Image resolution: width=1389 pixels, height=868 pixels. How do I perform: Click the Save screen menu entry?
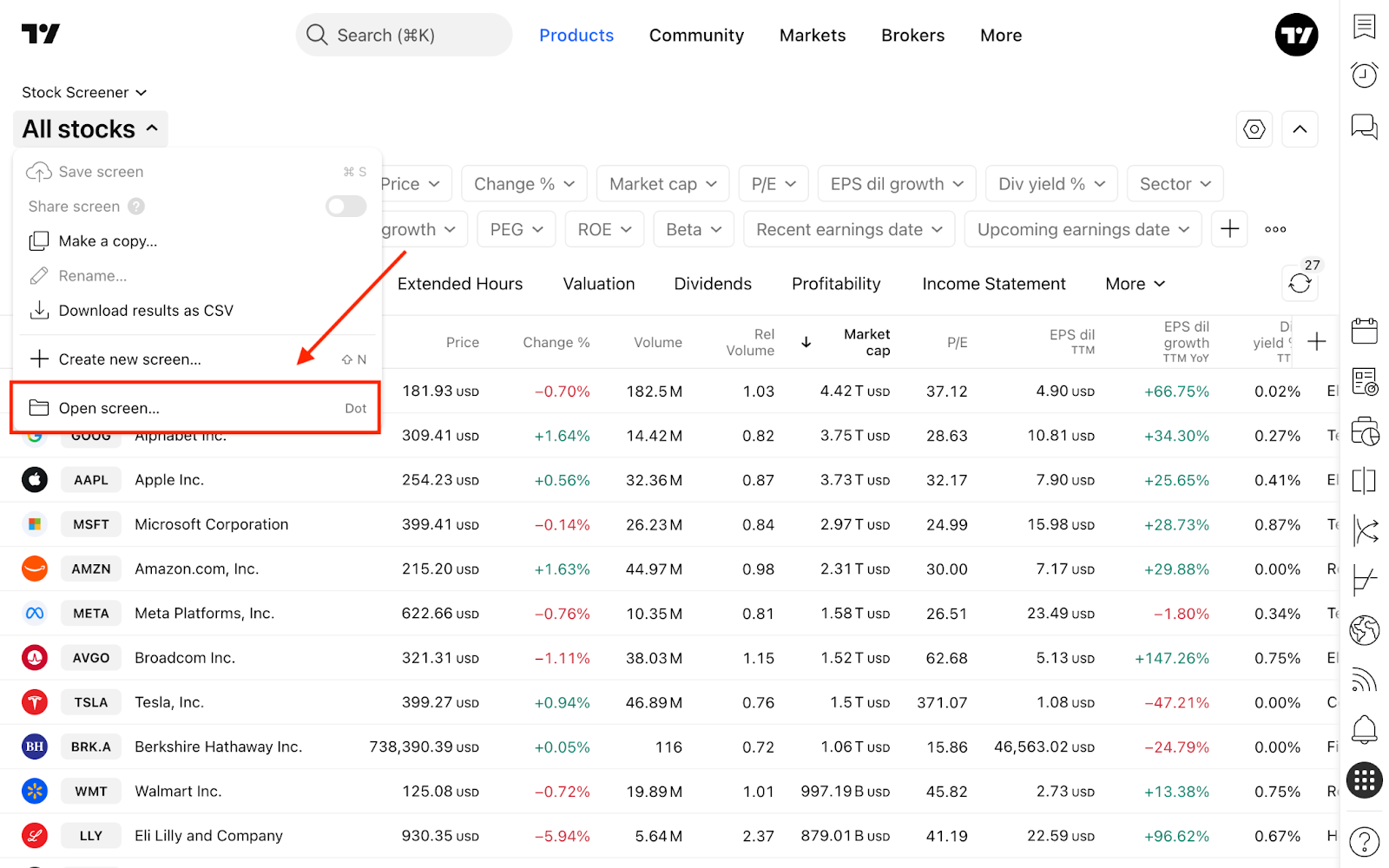click(x=197, y=172)
